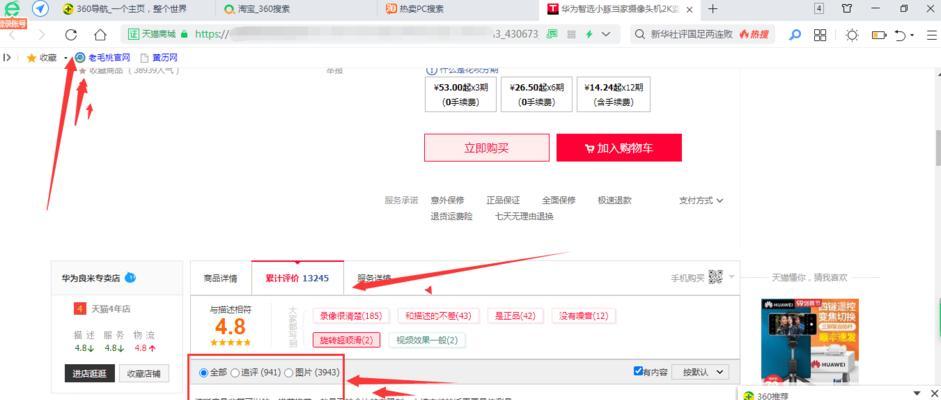Click the 收藏 favorites star
Screen dimensions: 941x400
click(31, 58)
